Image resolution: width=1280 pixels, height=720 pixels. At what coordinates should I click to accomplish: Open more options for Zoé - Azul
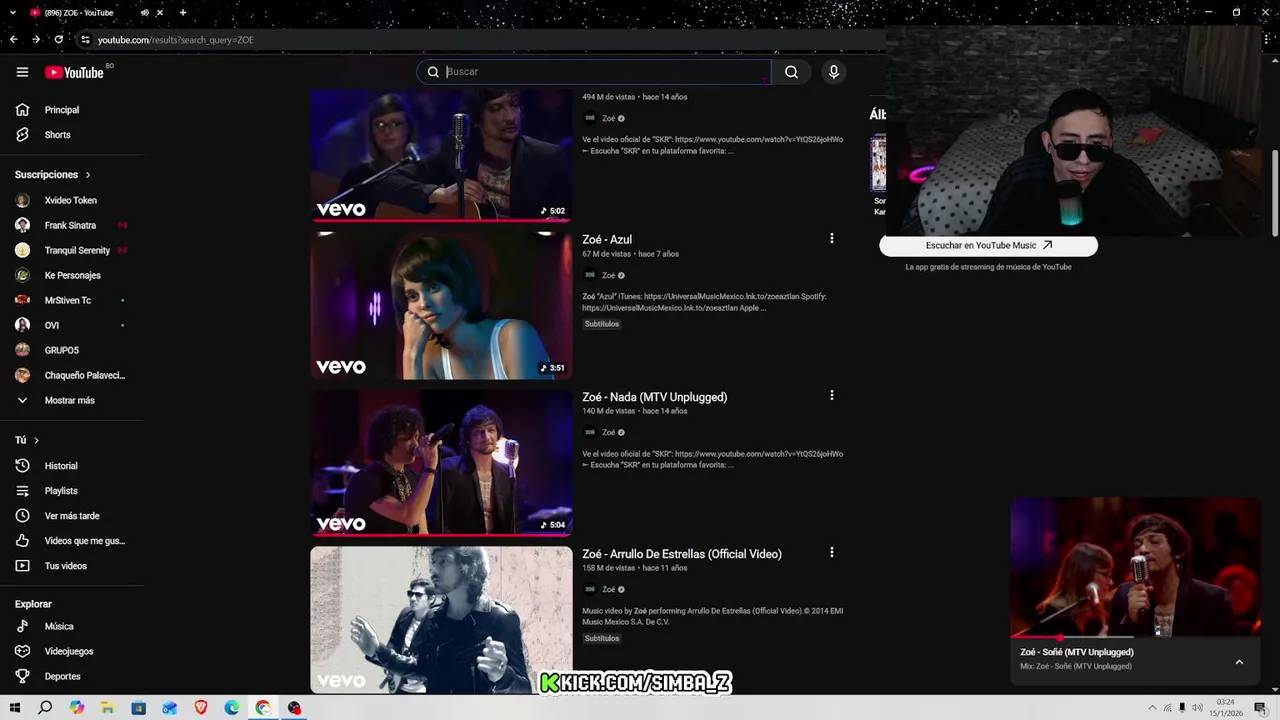pos(831,238)
